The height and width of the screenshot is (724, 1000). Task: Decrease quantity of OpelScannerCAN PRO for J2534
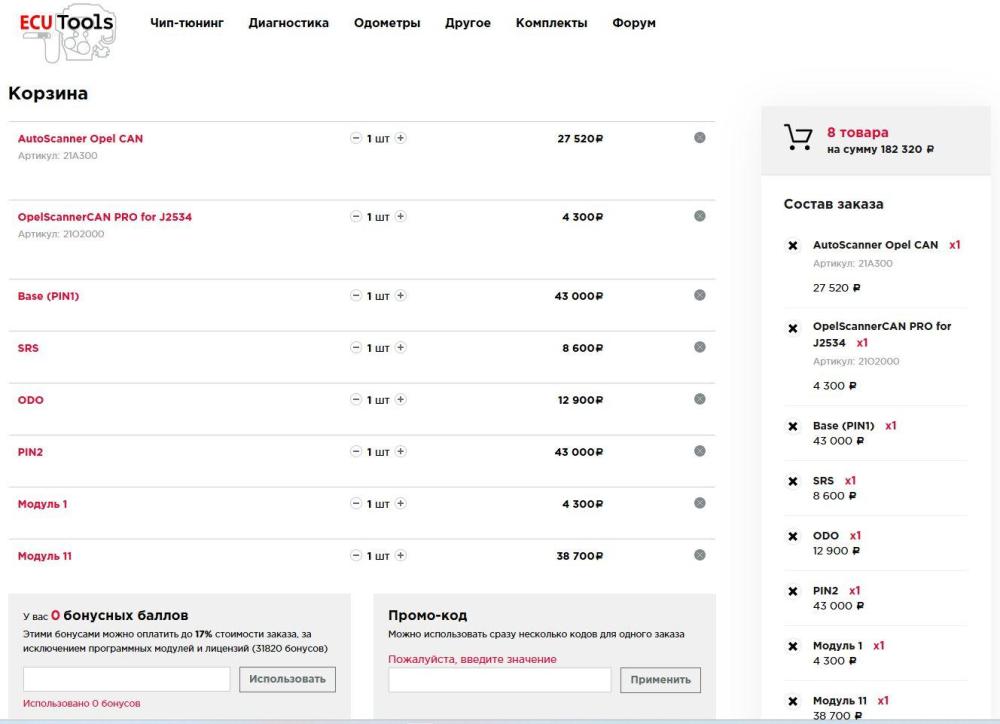click(x=356, y=216)
